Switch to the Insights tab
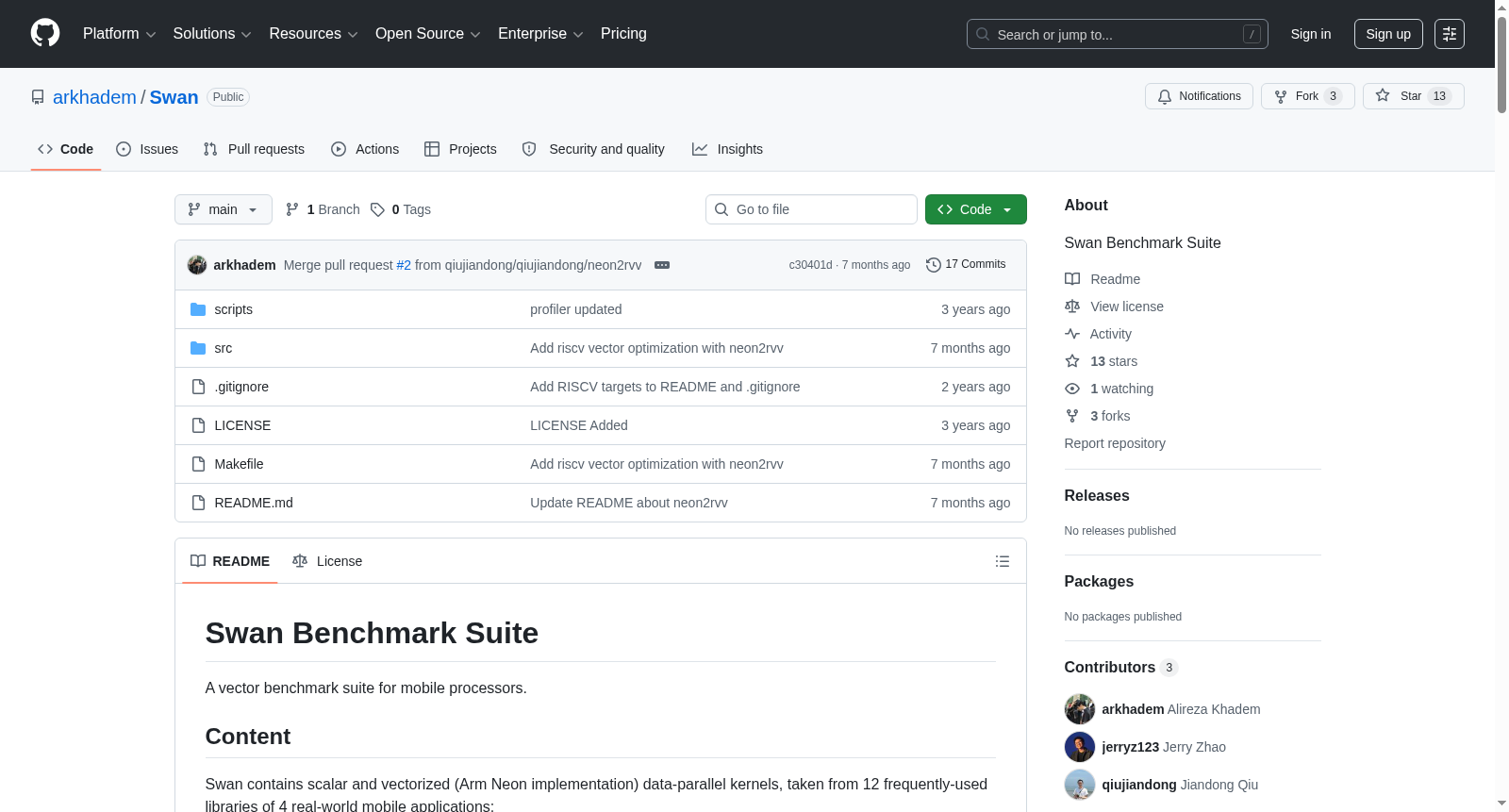This screenshot has width=1509, height=812. [x=727, y=149]
